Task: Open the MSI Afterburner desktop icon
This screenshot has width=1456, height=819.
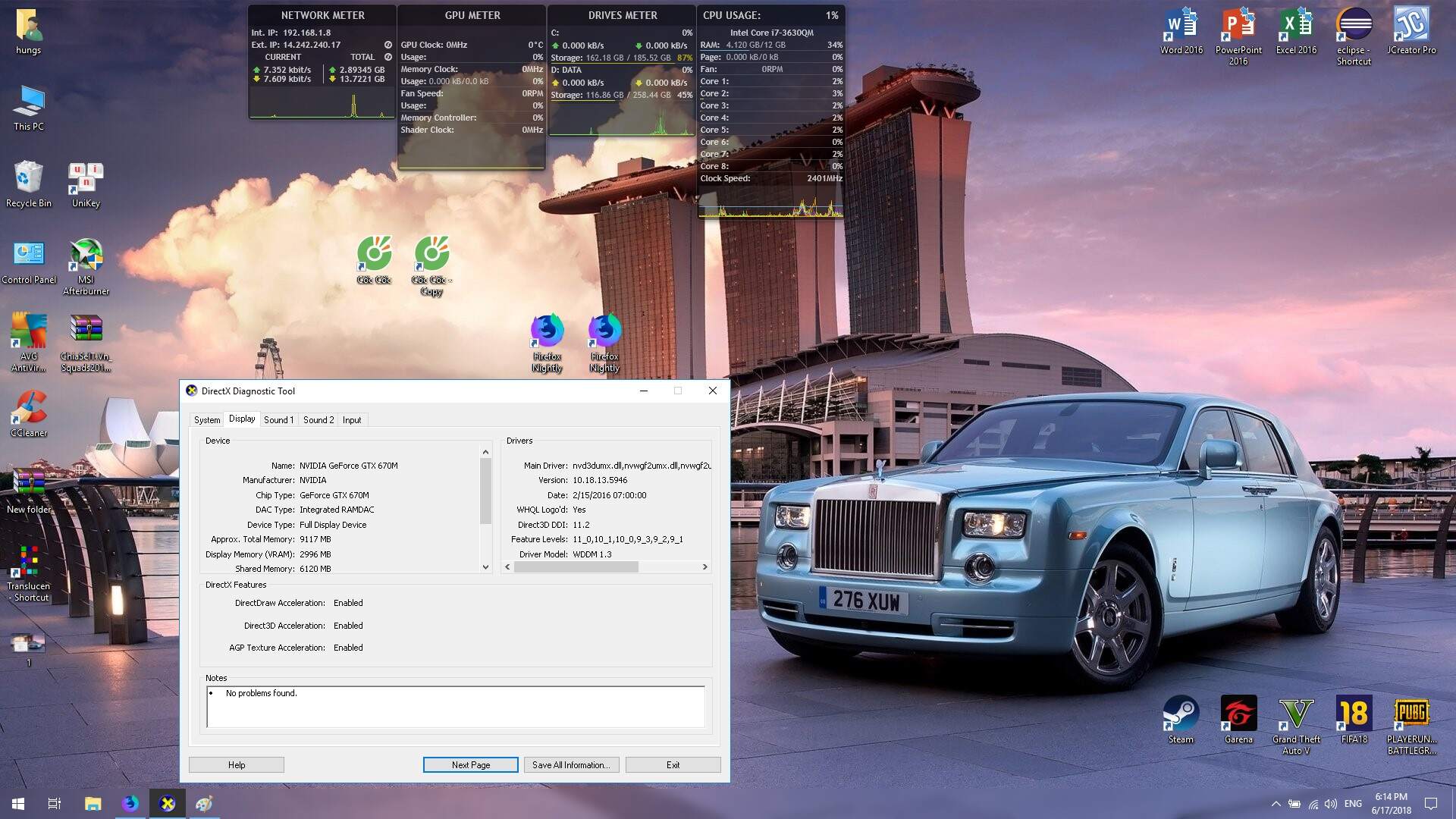Action: point(86,256)
